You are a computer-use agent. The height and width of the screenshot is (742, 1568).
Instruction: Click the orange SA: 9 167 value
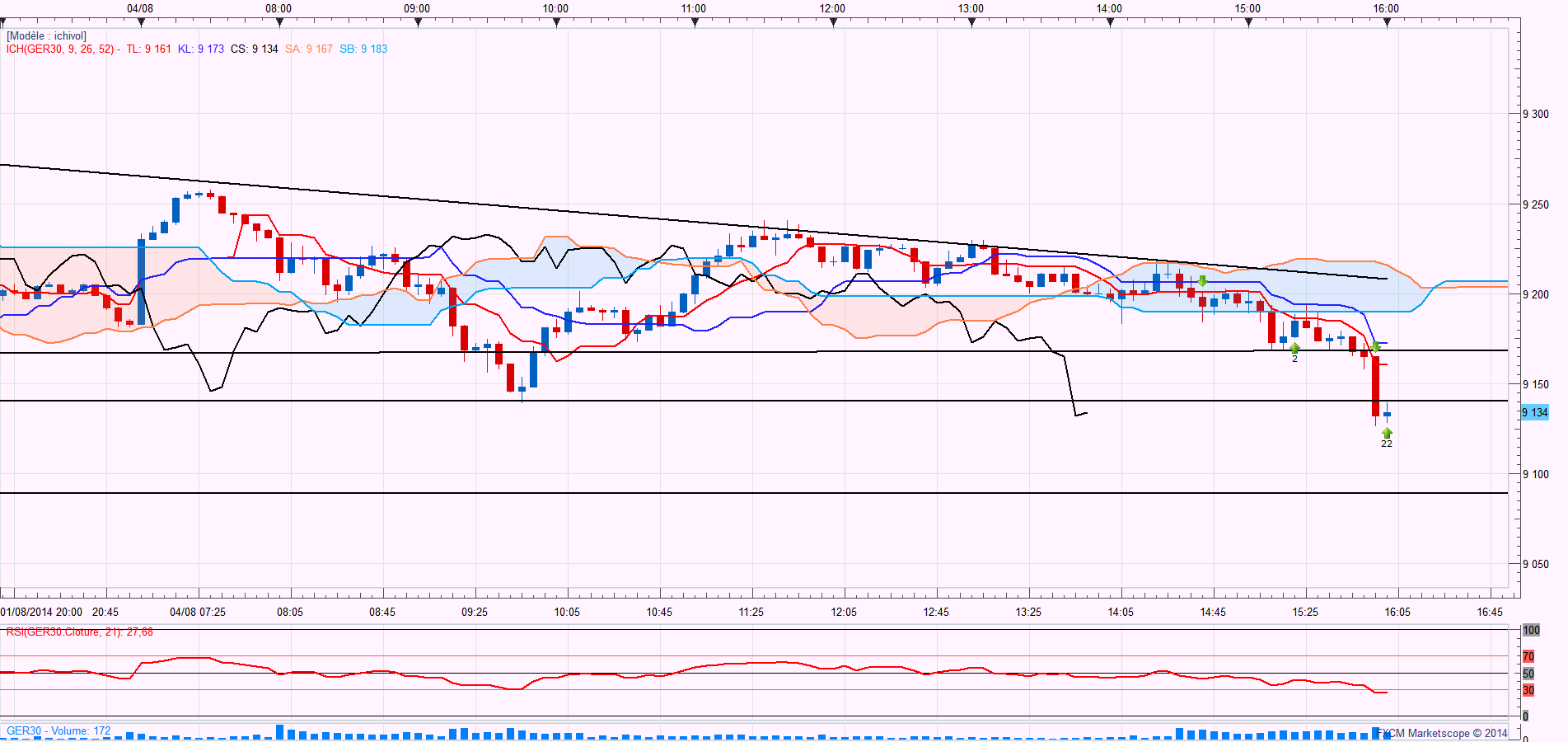[309, 49]
